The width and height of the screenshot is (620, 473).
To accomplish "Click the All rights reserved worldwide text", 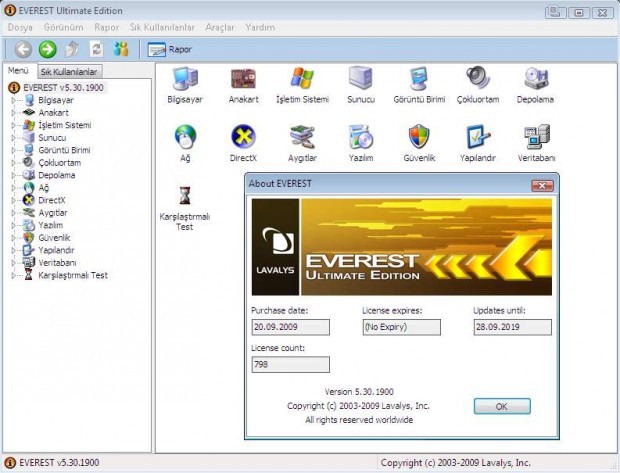I will coord(359,420).
